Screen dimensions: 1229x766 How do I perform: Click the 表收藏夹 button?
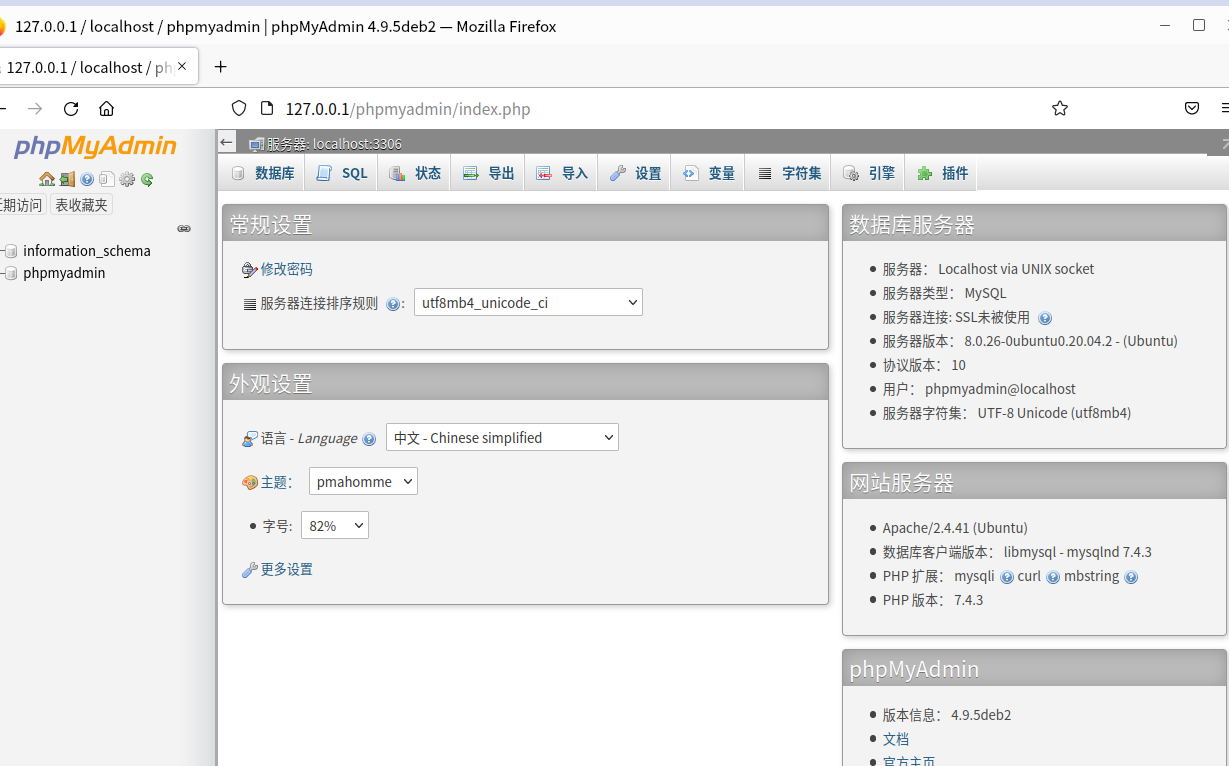tap(81, 205)
